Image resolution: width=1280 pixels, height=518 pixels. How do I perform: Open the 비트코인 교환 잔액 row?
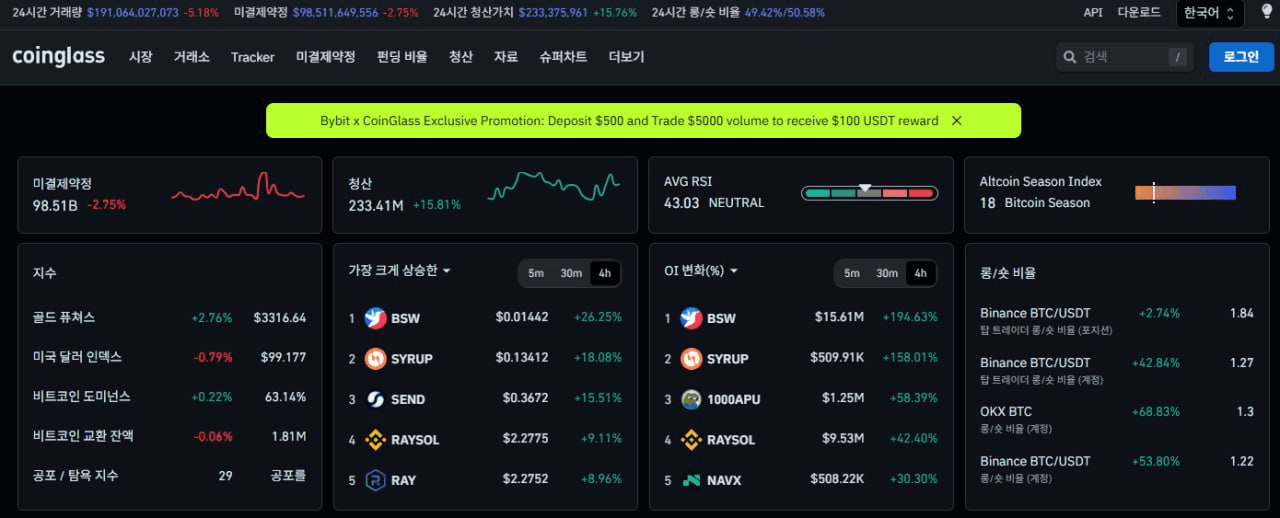(x=169, y=436)
